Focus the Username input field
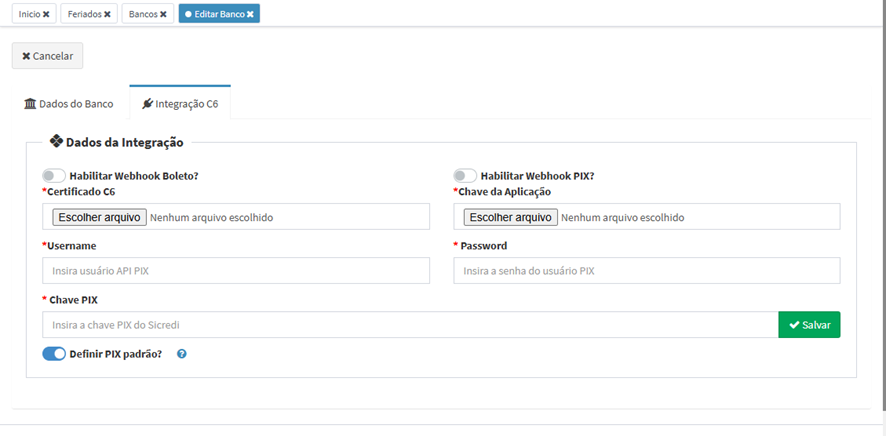 [236, 271]
